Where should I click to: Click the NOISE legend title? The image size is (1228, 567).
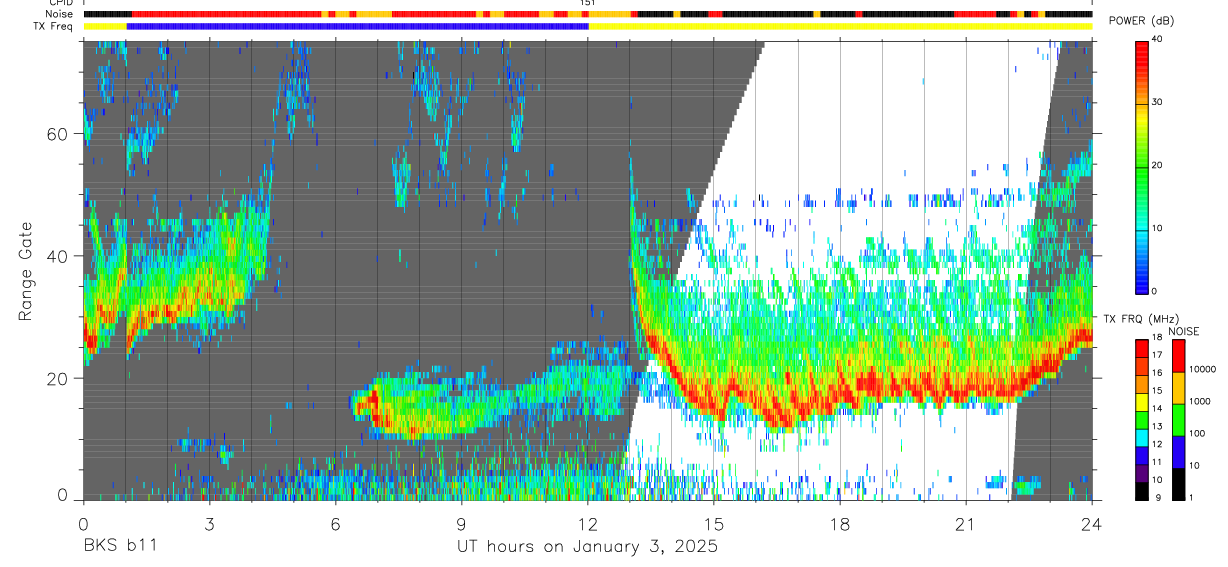[1184, 331]
